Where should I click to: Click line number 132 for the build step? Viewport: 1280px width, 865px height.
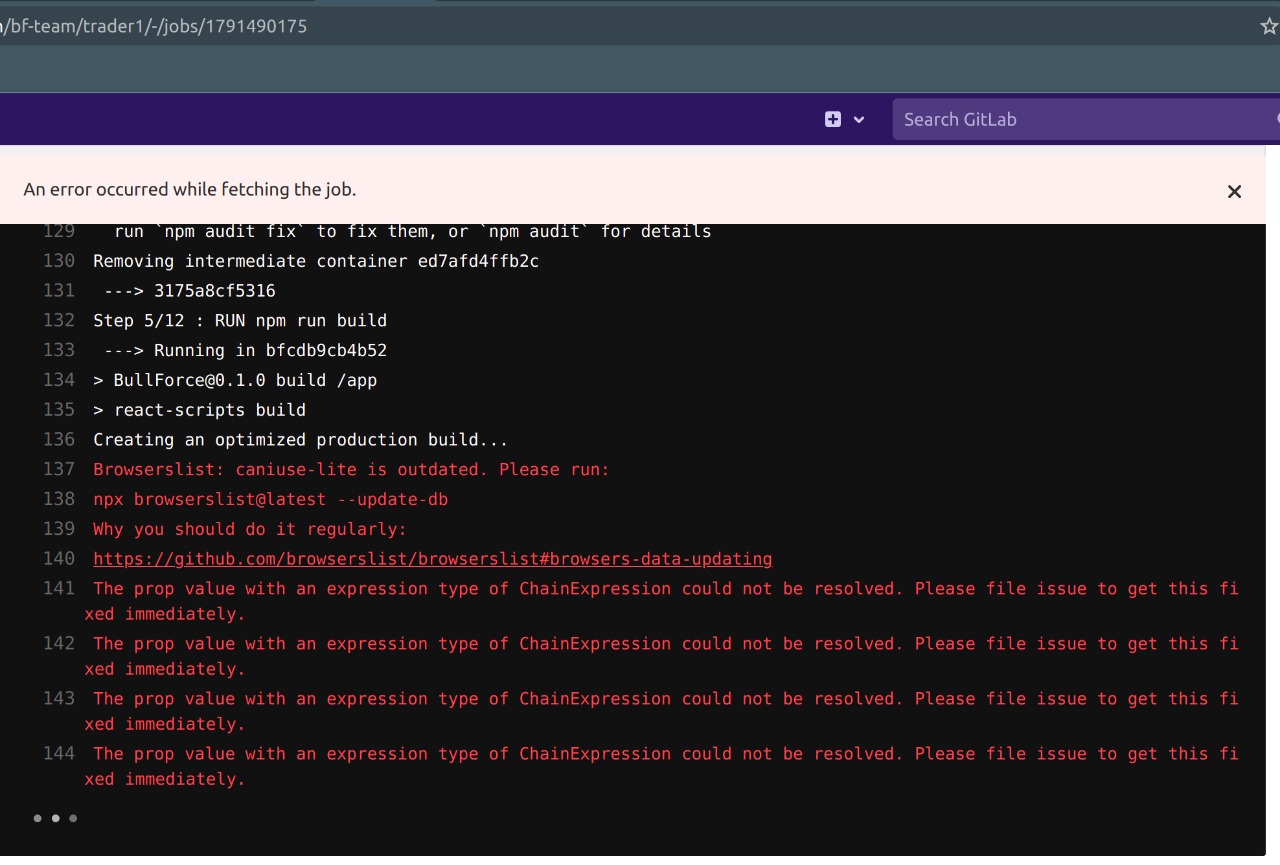coord(59,320)
